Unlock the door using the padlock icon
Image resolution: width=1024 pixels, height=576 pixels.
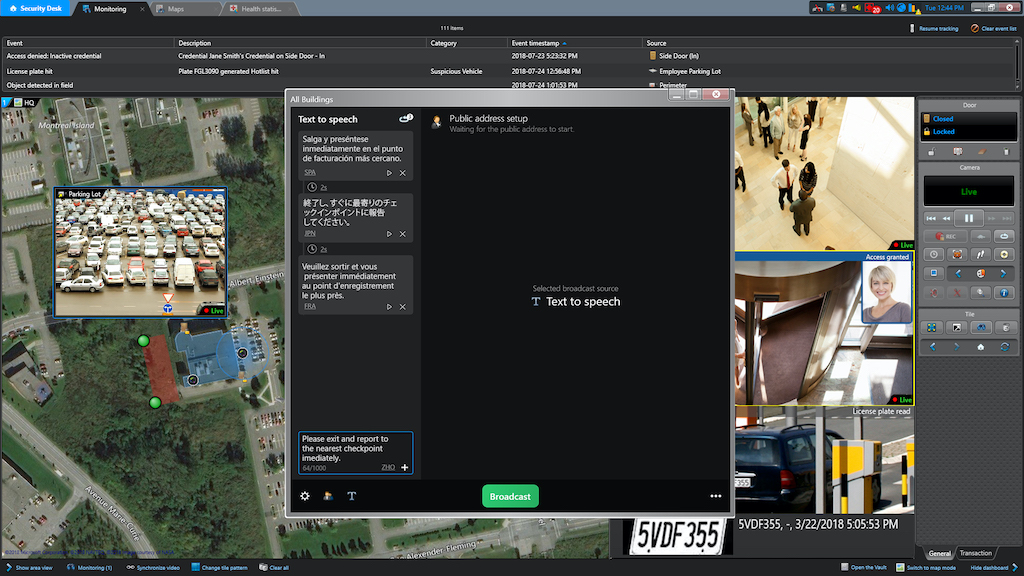click(932, 152)
